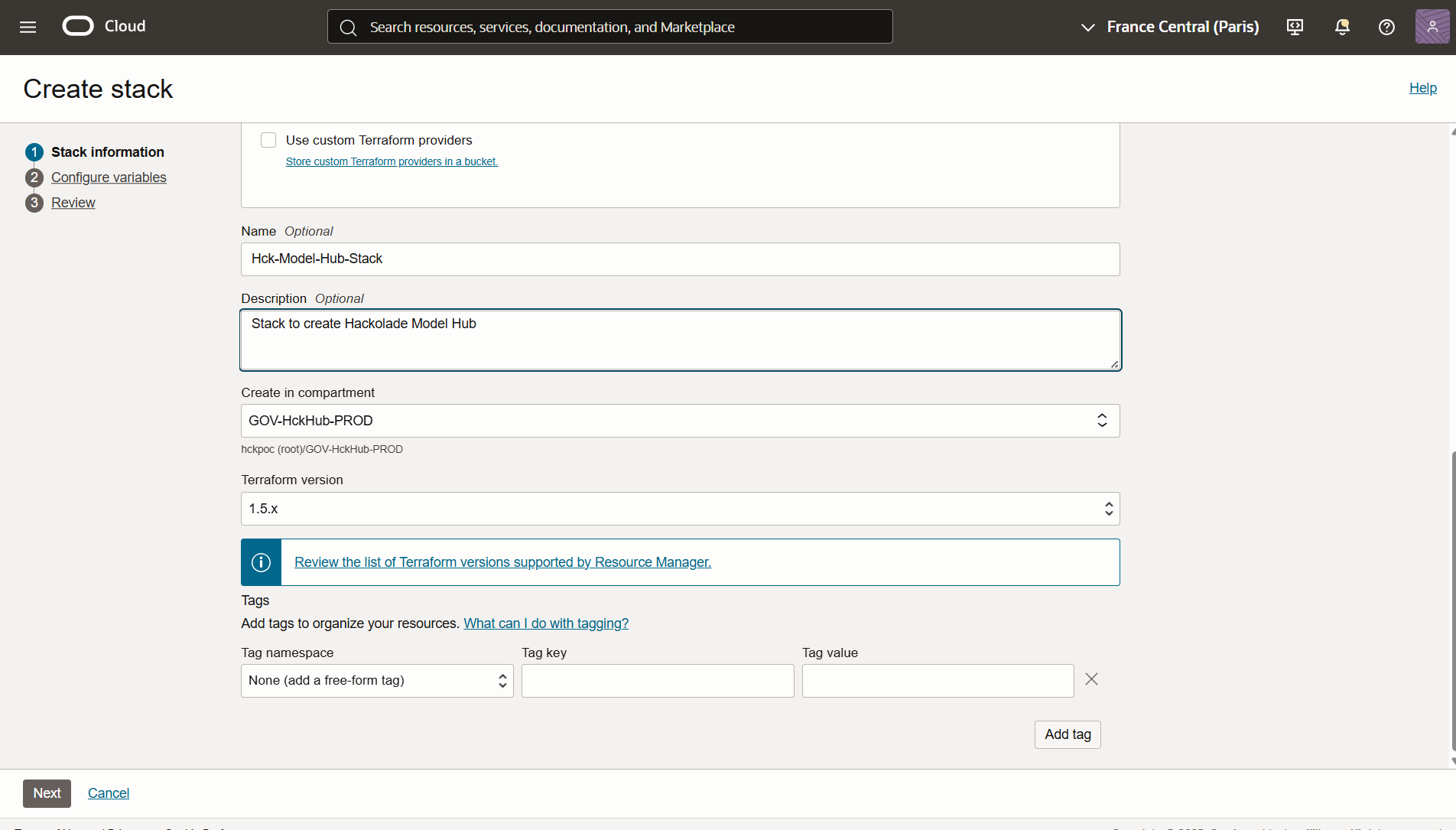Remove the tag row with the X icon
1456x830 pixels.
point(1091,679)
